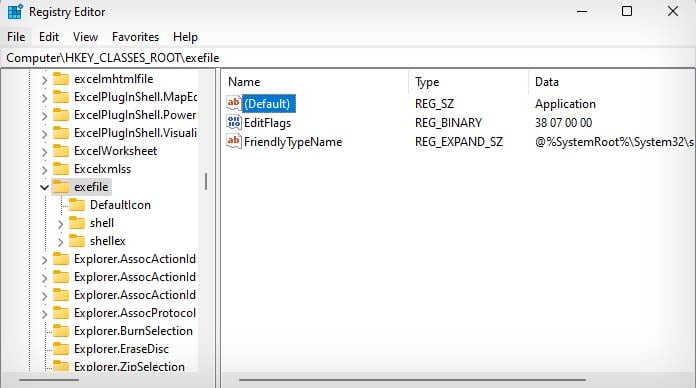Select the Explorer.BurnSelection key label
This screenshot has width=696, height=388.
[x=133, y=331]
